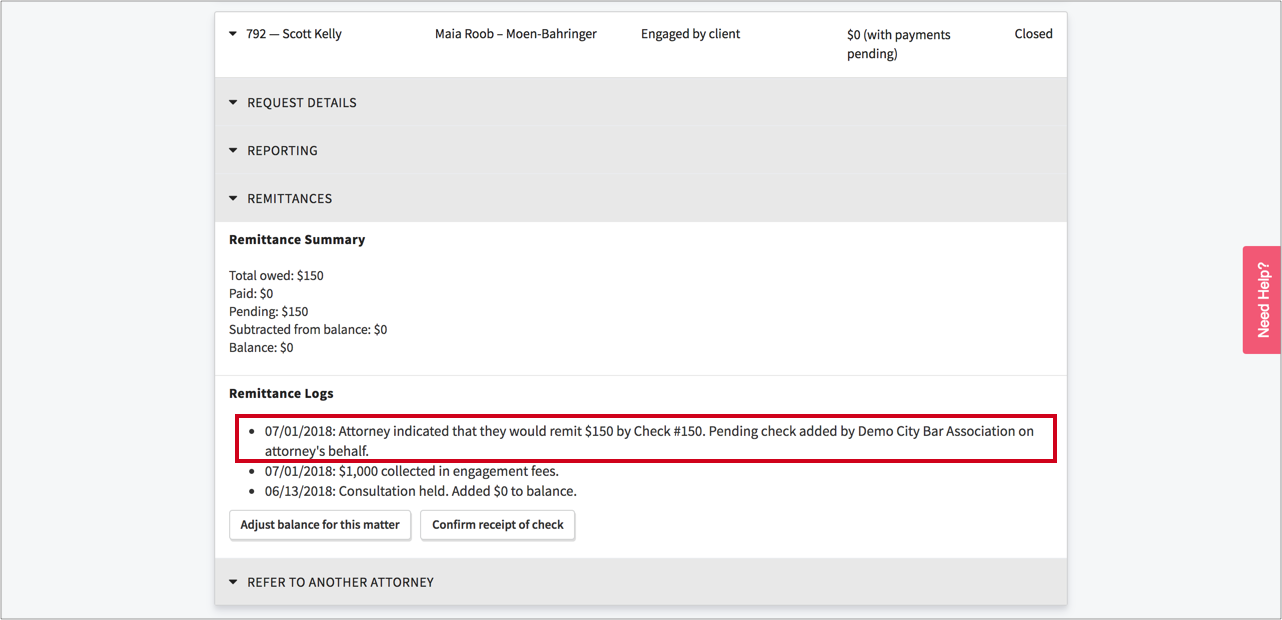1282x620 pixels.
Task: Click the Closed status label
Action: click(1033, 34)
